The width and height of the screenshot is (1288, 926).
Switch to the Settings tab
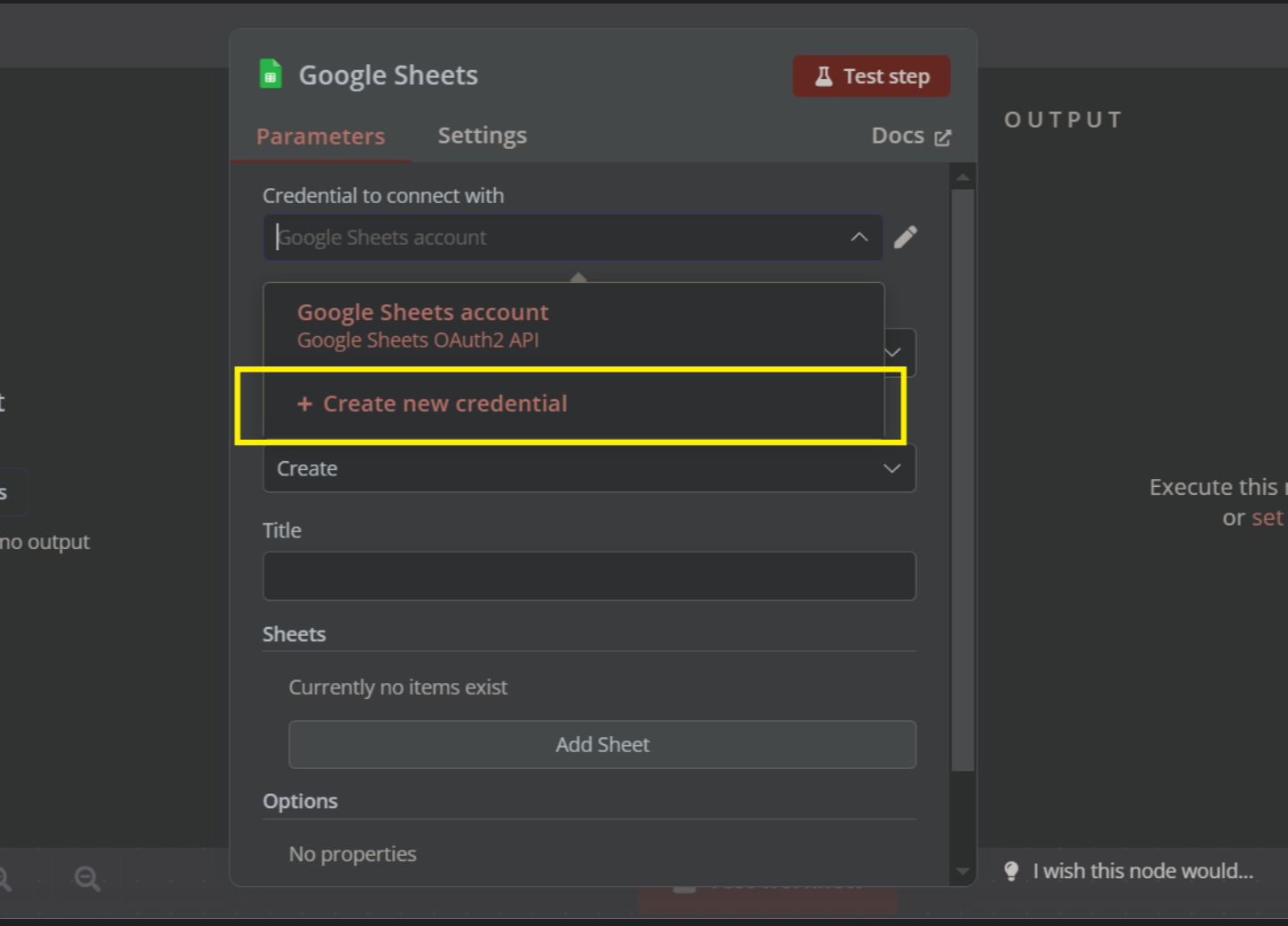(482, 135)
